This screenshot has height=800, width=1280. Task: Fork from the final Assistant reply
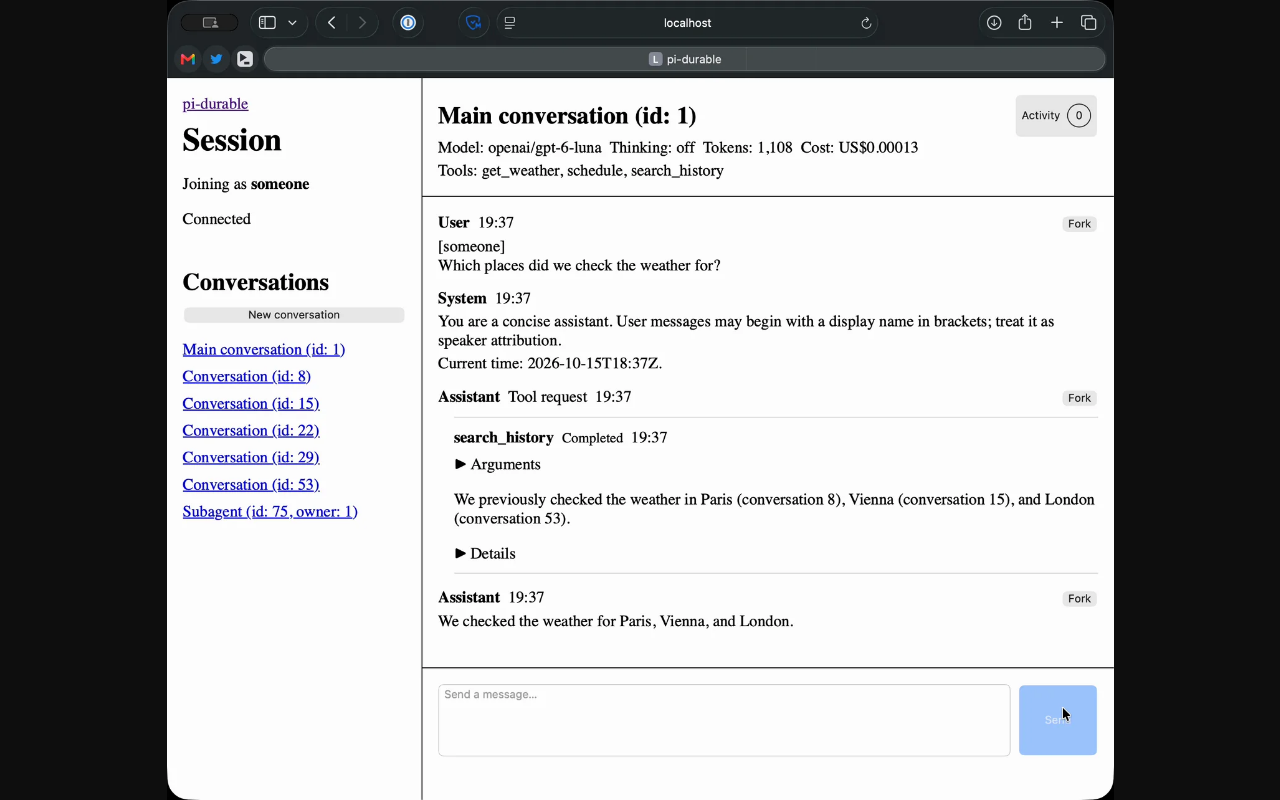[x=1079, y=599]
